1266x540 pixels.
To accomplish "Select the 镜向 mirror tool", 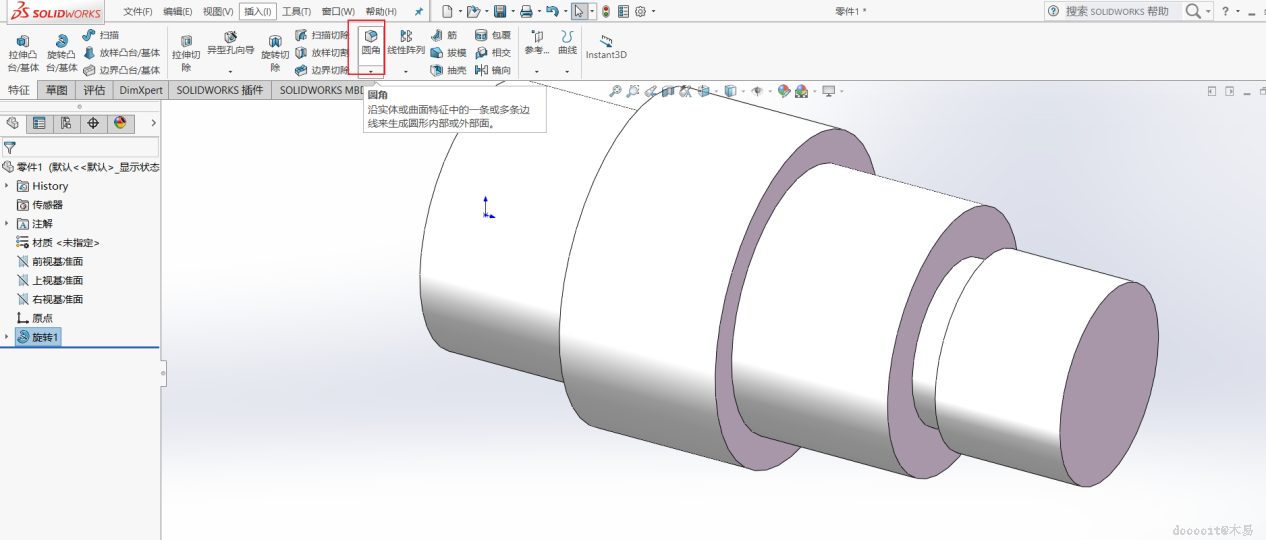I will tap(493, 71).
